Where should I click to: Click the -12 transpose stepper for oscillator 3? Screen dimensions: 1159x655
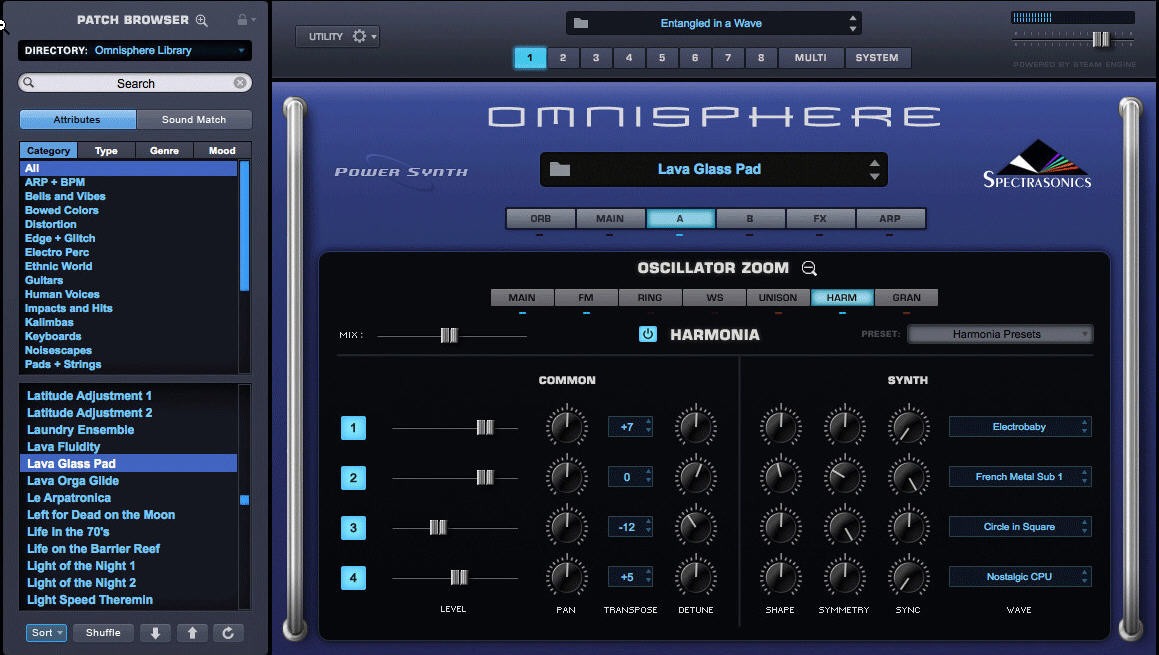pyautogui.click(x=630, y=527)
